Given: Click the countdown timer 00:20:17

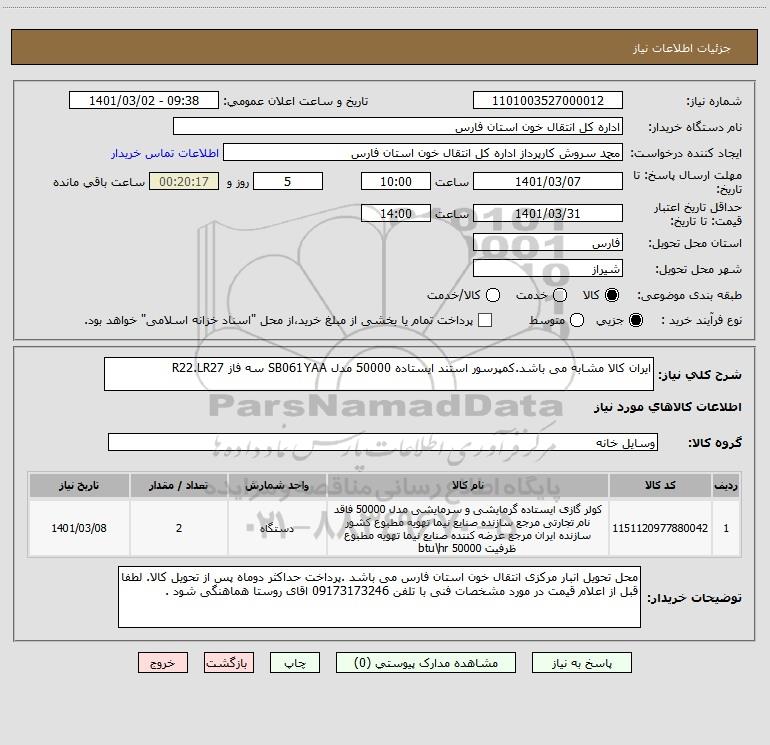Looking at the screenshot, I should coord(184,181).
